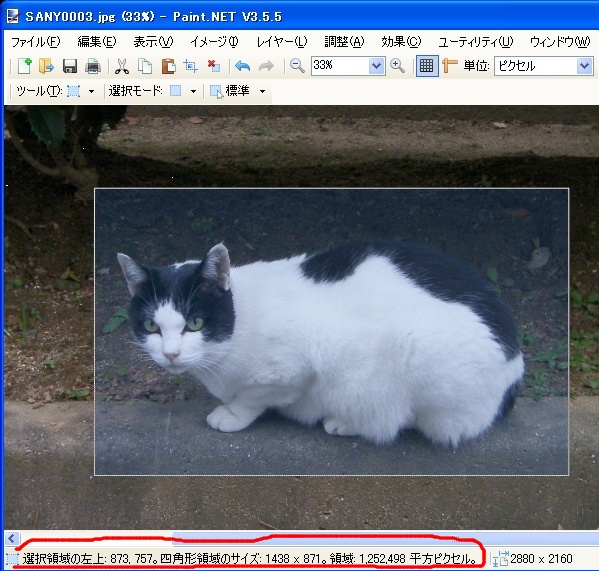This screenshot has height=571, width=599.
Task: Click the New image icon
Action: 25,66
